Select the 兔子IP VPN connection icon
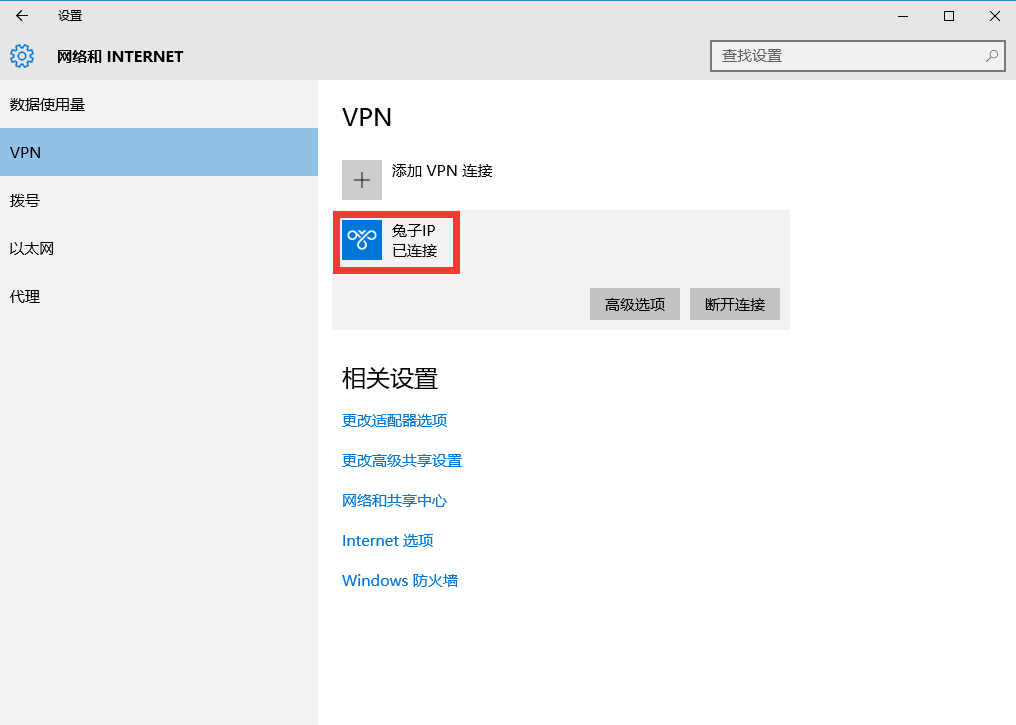The width and height of the screenshot is (1016, 725). coord(361,240)
